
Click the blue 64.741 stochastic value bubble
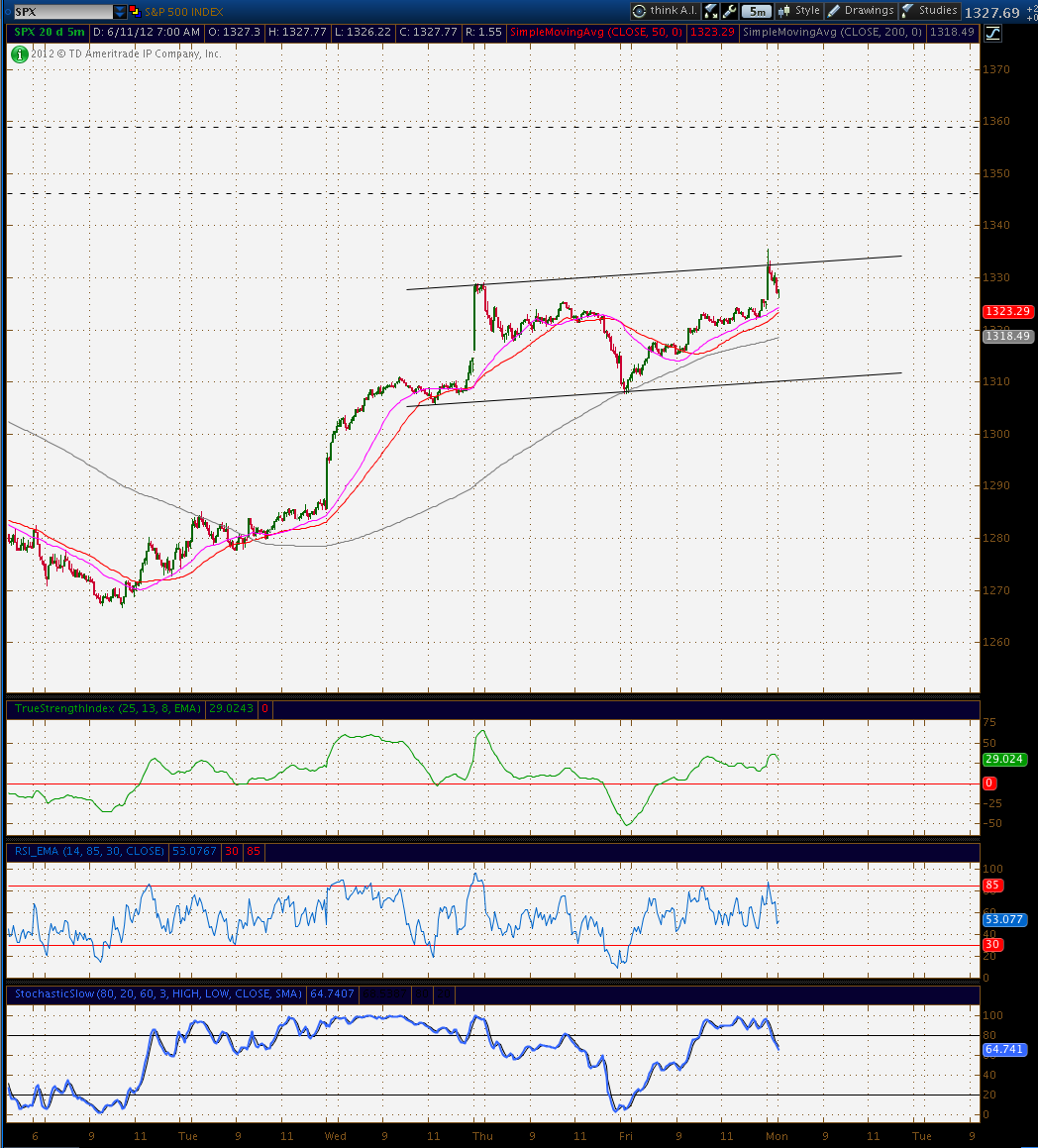point(1004,1049)
